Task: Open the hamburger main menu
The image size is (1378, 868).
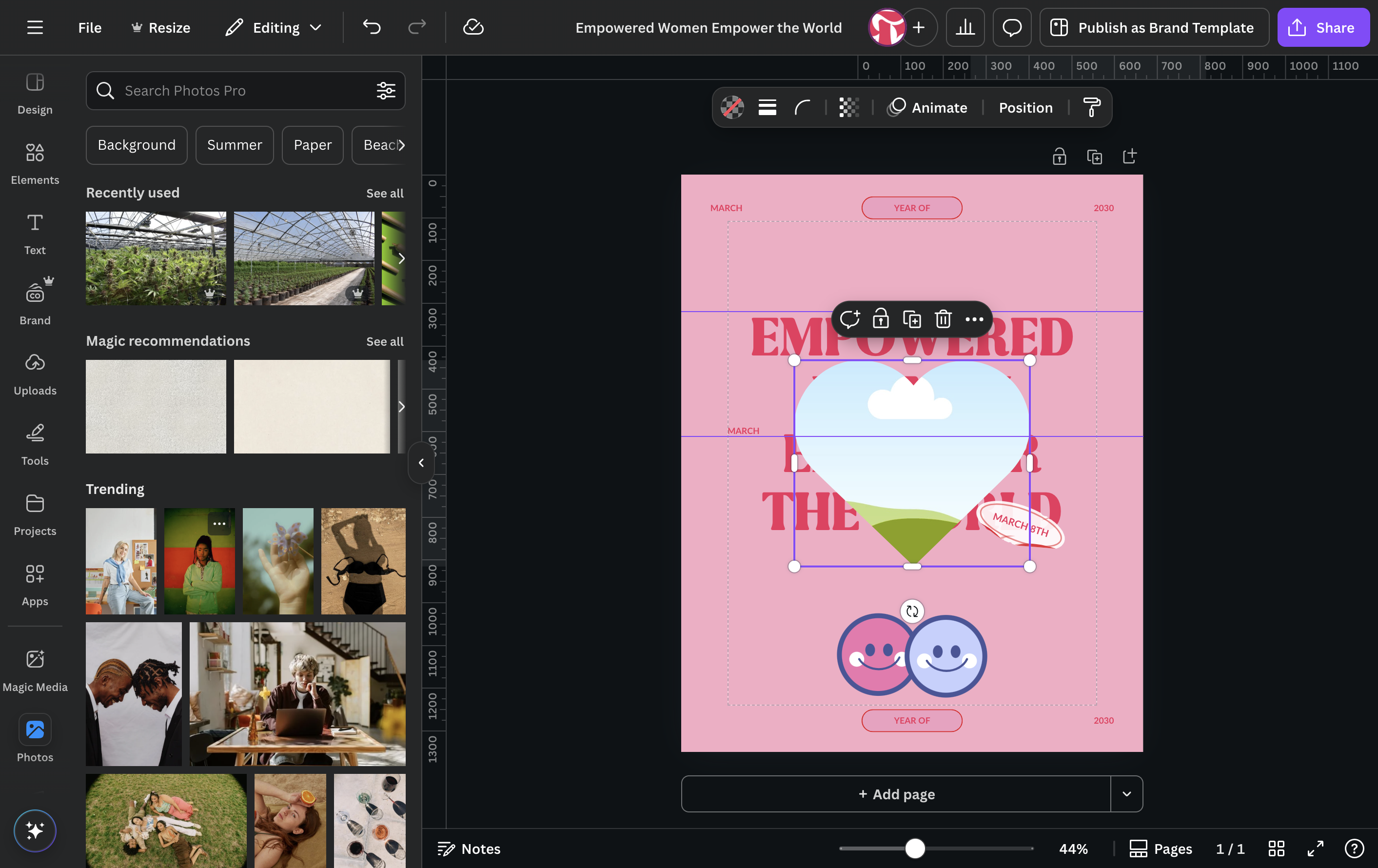Action: [x=35, y=27]
